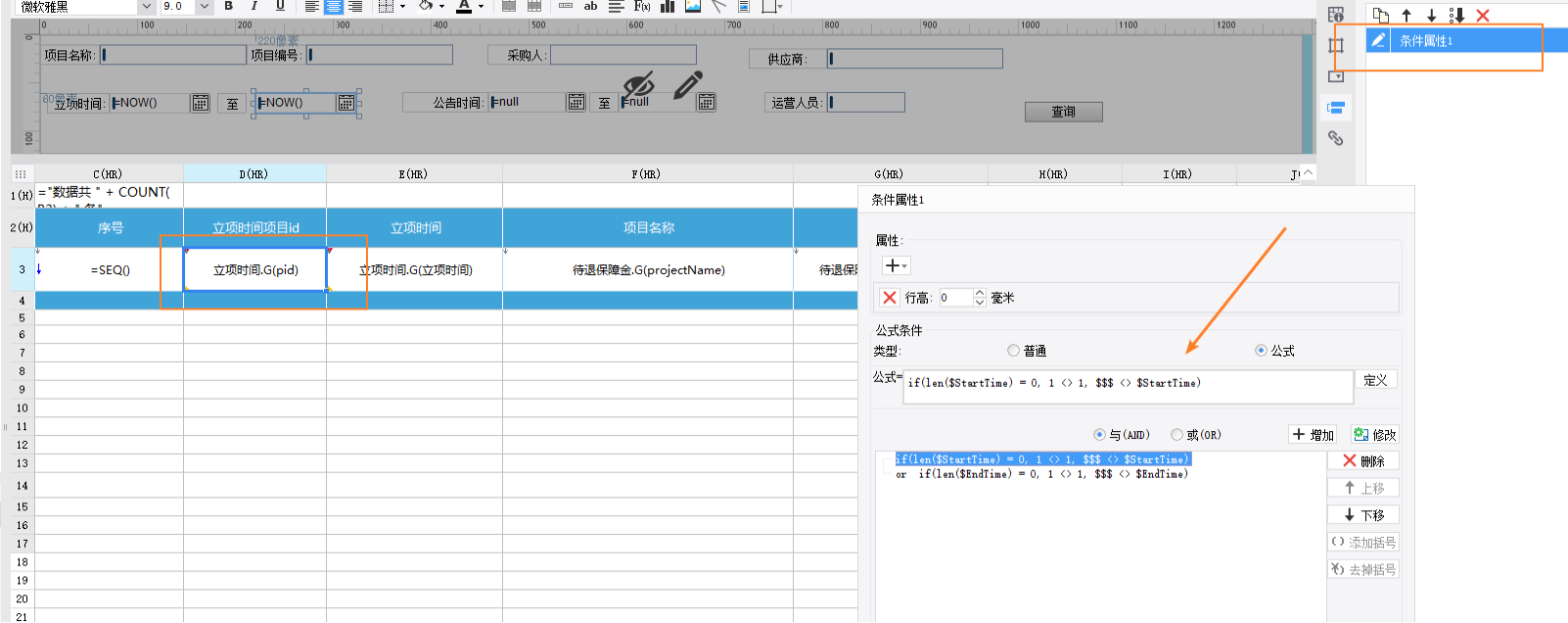Toggle bold text formatting
Screen dimensions: 1568x623
229,6
